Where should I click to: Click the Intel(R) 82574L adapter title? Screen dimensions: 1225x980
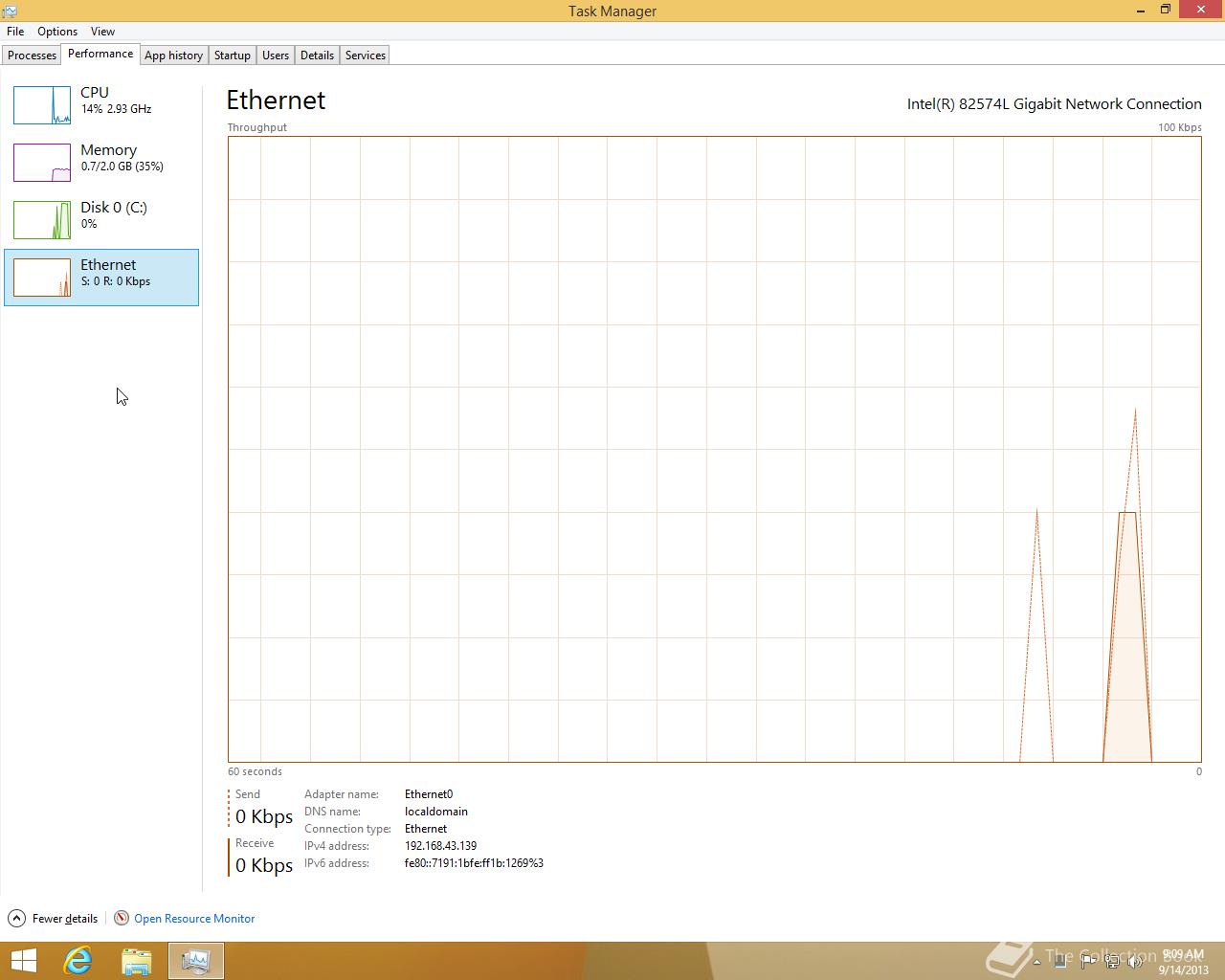(1055, 103)
